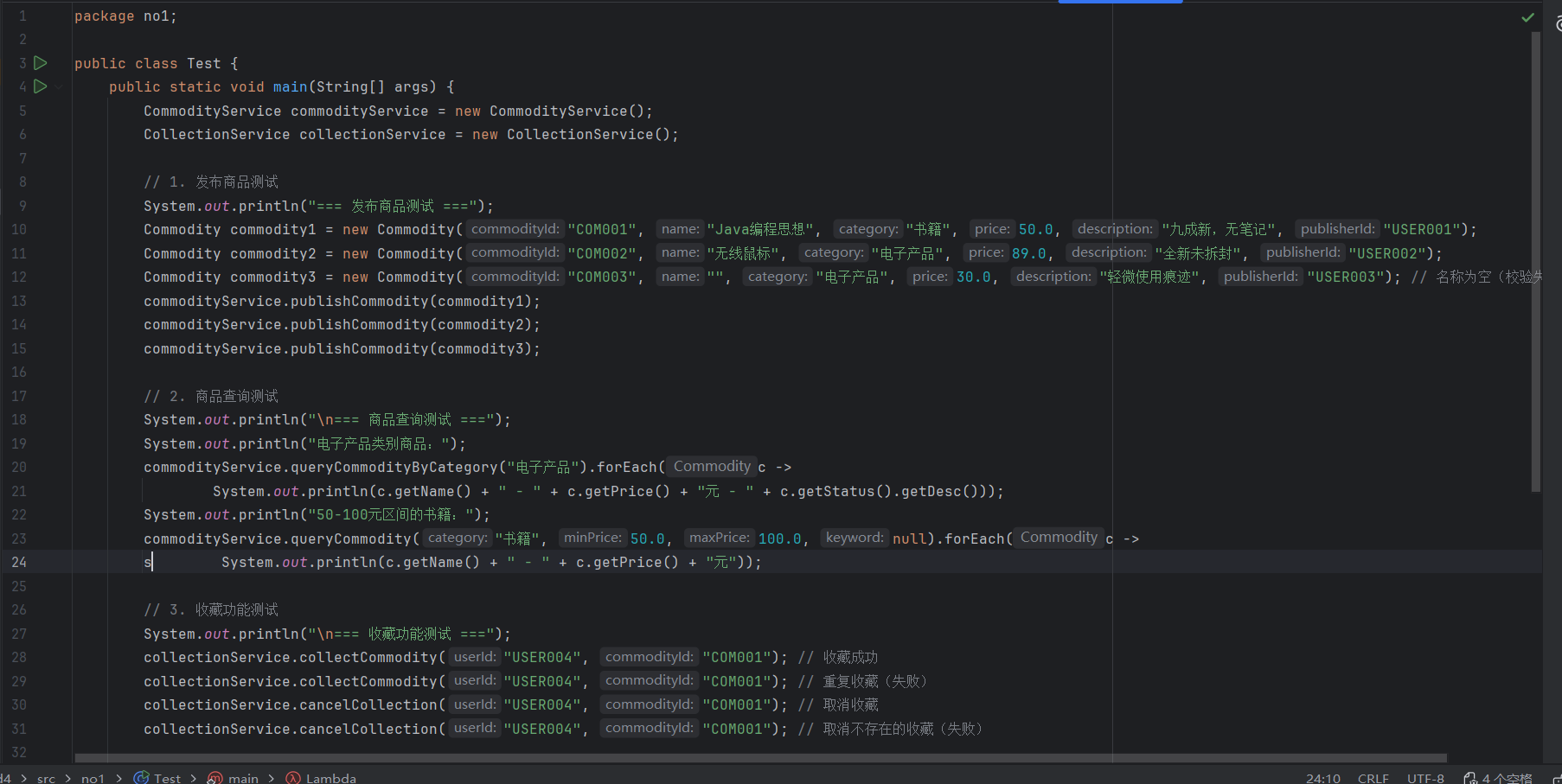This screenshot has width=1562, height=784.
Task: Click line number 20 in the gutter
Action: pyautogui.click(x=19, y=467)
